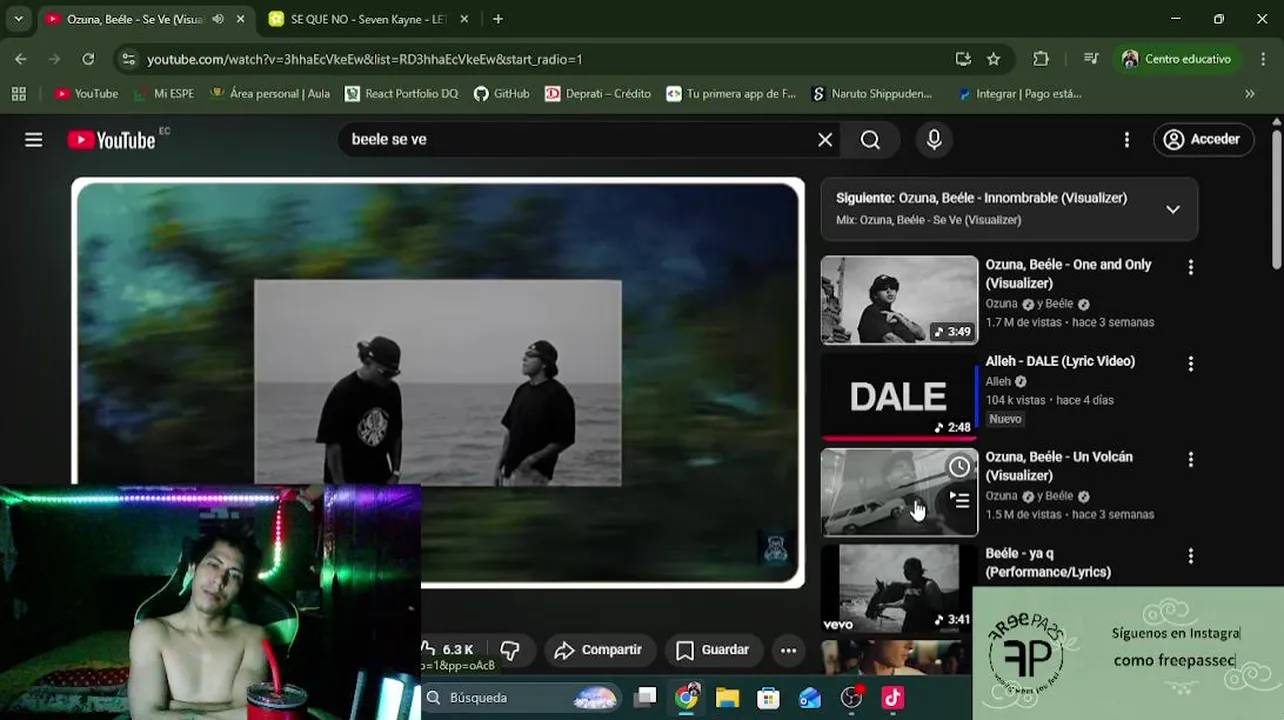This screenshot has height=720, width=1284.
Task: Open more actions ellipsis below video
Action: [788, 650]
